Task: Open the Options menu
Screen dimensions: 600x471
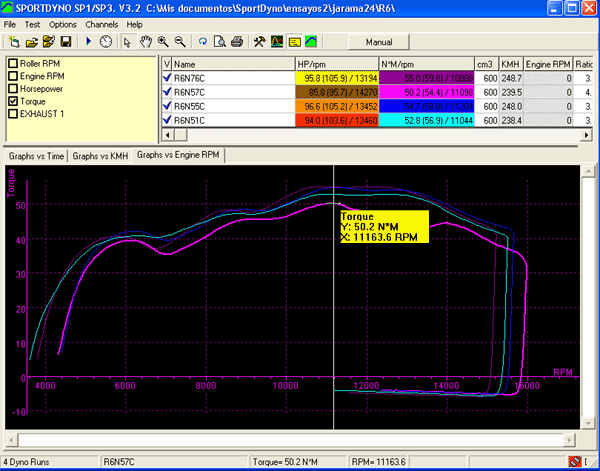Action: 62,23
